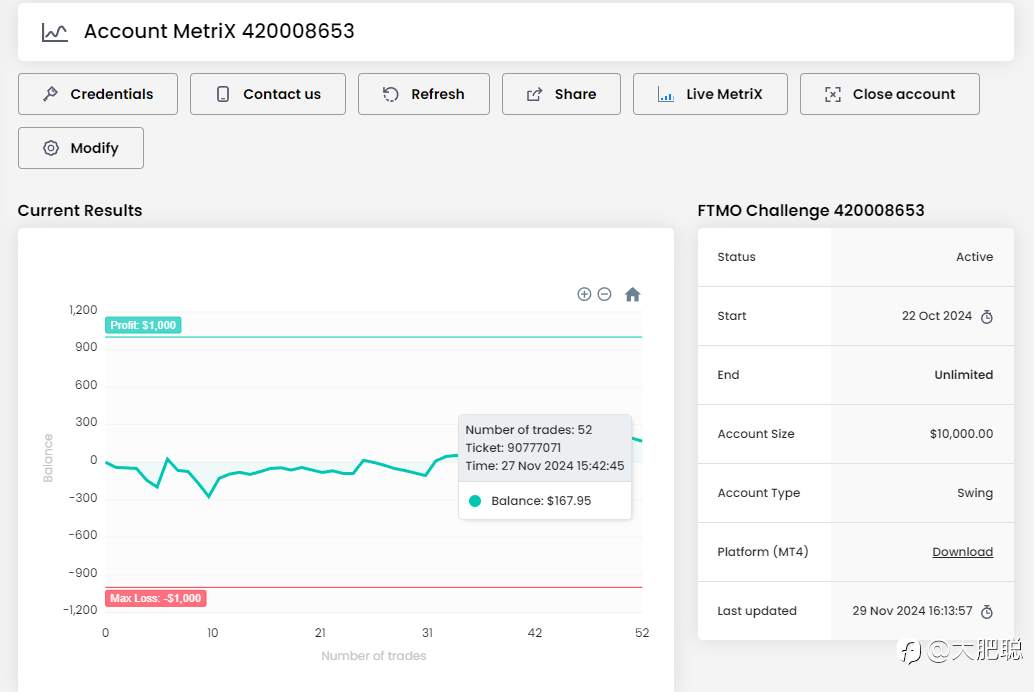The width and height of the screenshot is (1034, 692).
Task: Reset chart with the home icon
Action: click(632, 295)
